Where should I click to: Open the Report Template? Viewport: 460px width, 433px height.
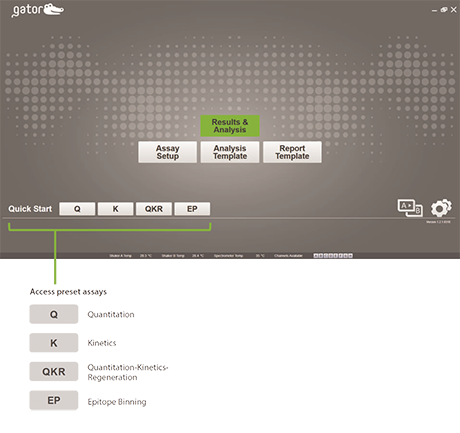[292, 152]
